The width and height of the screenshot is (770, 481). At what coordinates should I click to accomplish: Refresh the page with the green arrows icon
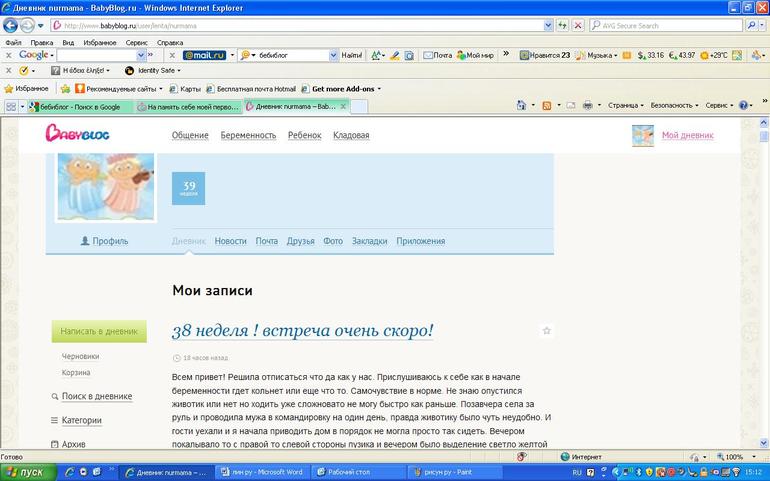(562, 26)
